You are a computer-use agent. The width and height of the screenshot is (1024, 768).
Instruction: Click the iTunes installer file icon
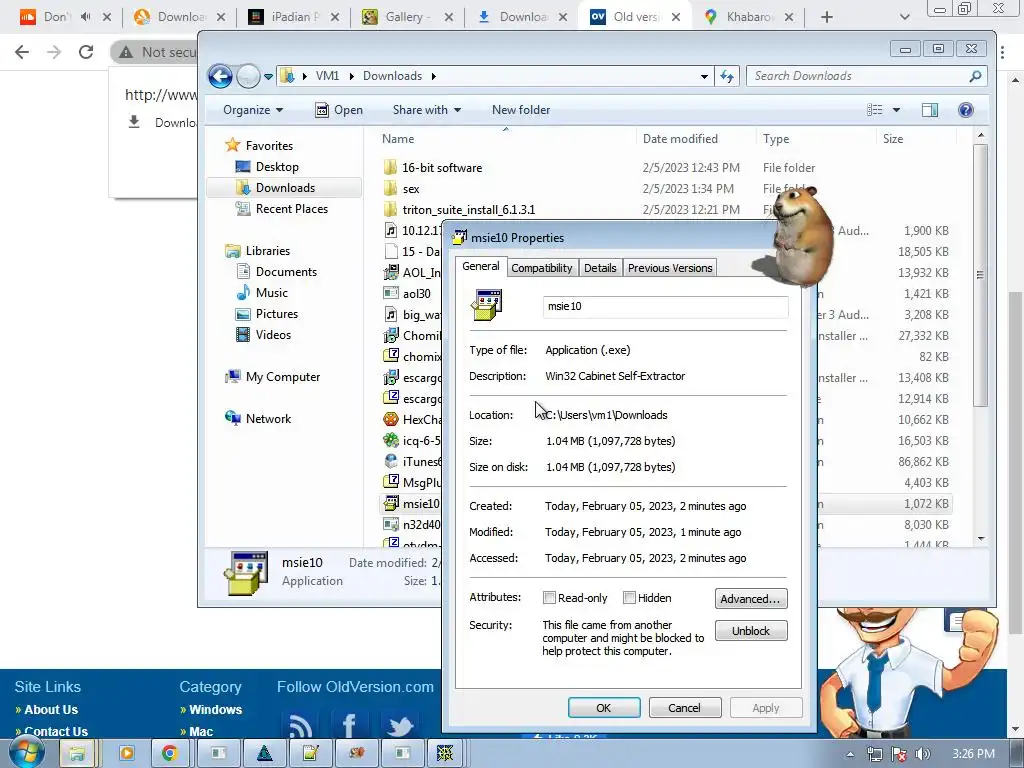click(x=391, y=461)
